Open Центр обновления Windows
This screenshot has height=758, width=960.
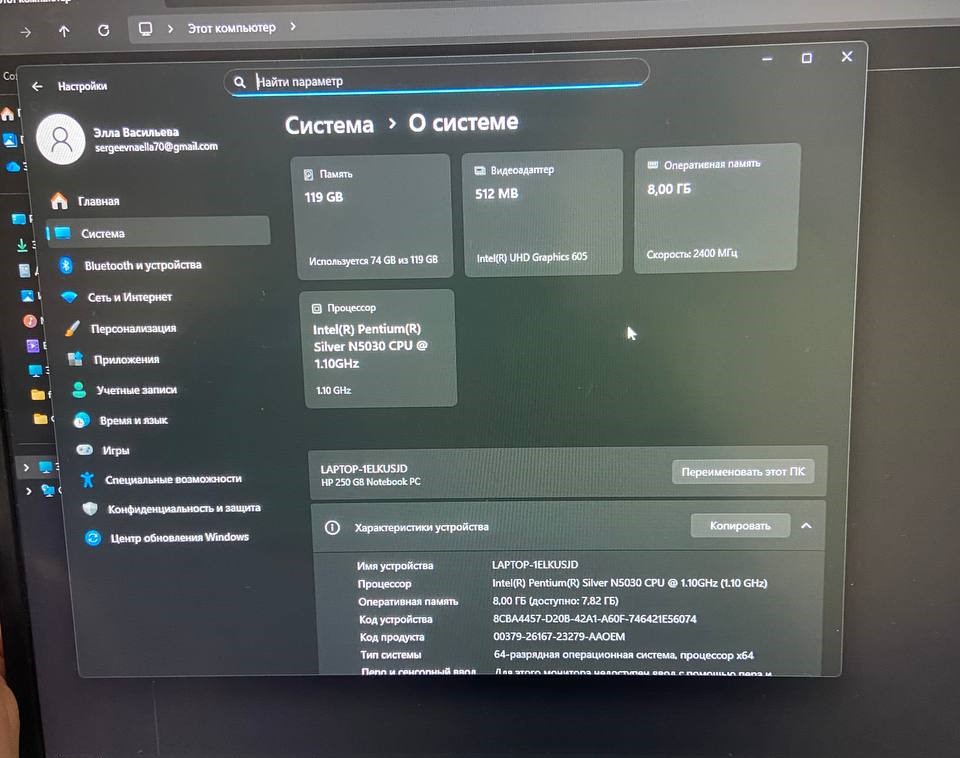coord(180,537)
